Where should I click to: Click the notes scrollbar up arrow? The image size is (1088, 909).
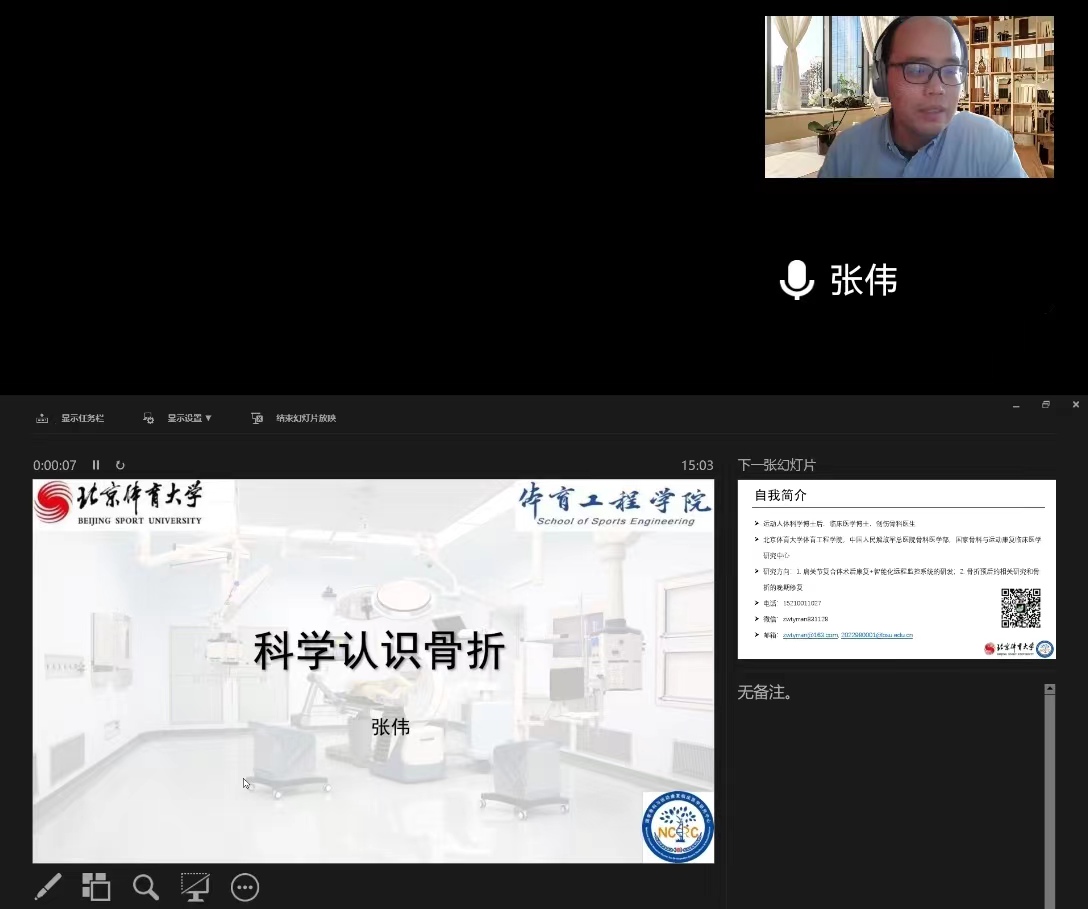tap(1049, 689)
